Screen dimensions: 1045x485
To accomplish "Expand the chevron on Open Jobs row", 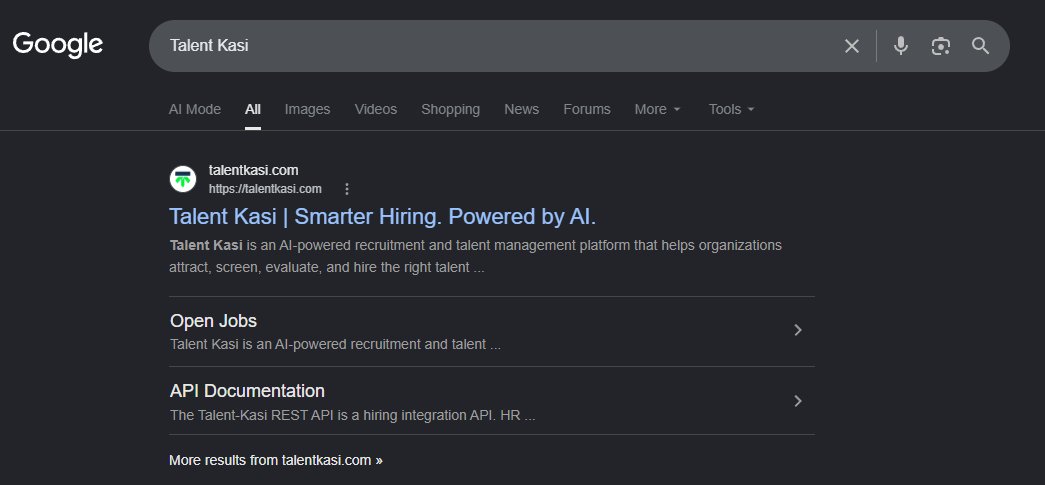I will 798,330.
